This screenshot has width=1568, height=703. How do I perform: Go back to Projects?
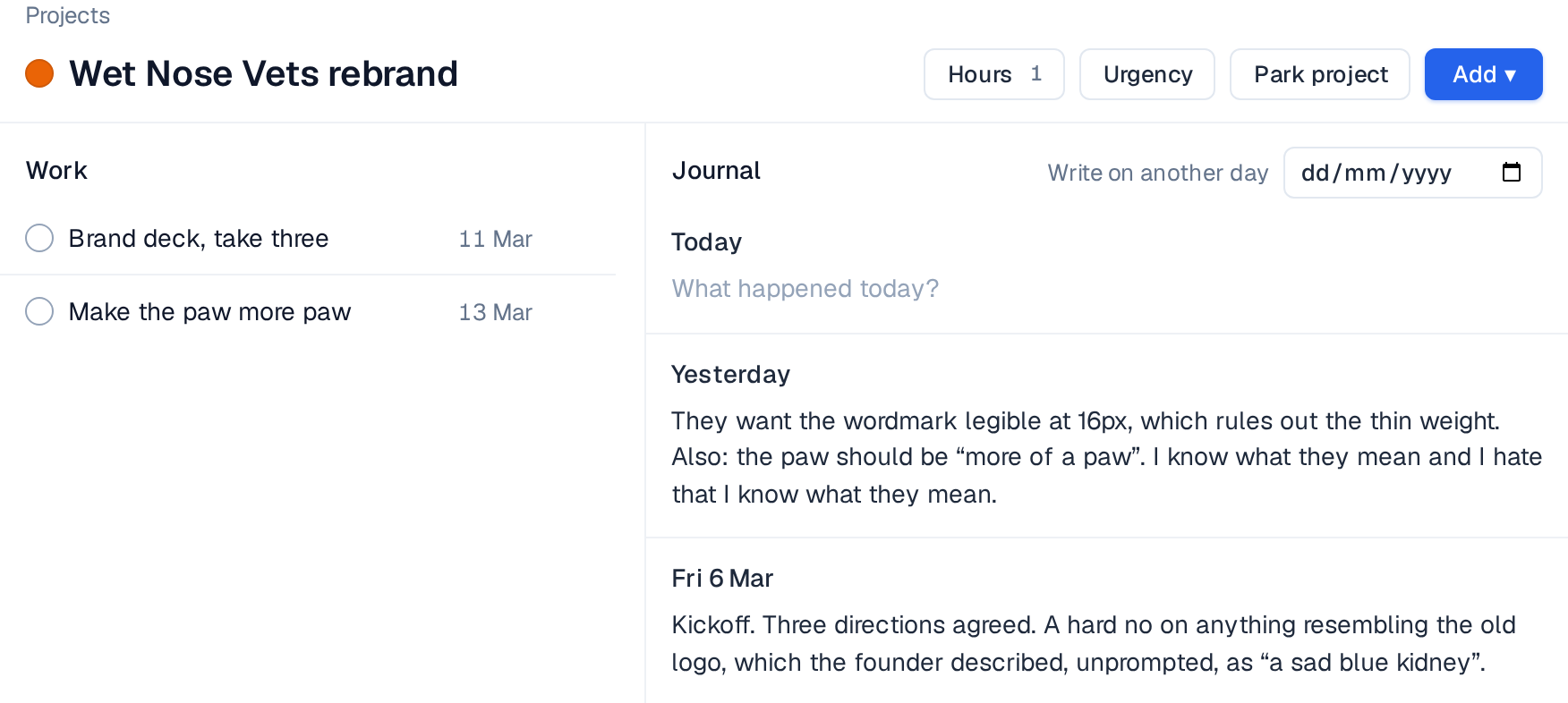click(x=67, y=15)
